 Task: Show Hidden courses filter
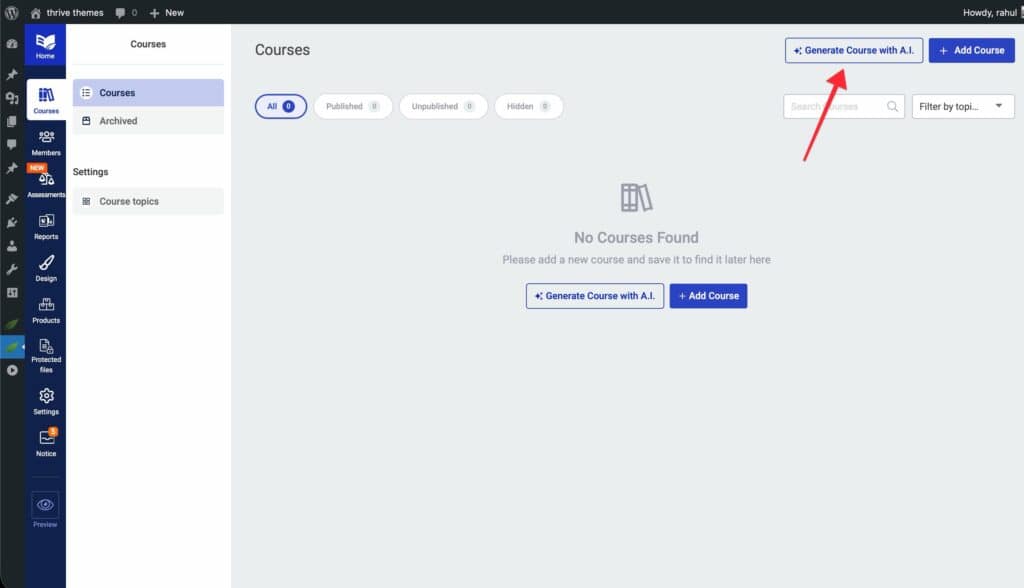click(528, 106)
